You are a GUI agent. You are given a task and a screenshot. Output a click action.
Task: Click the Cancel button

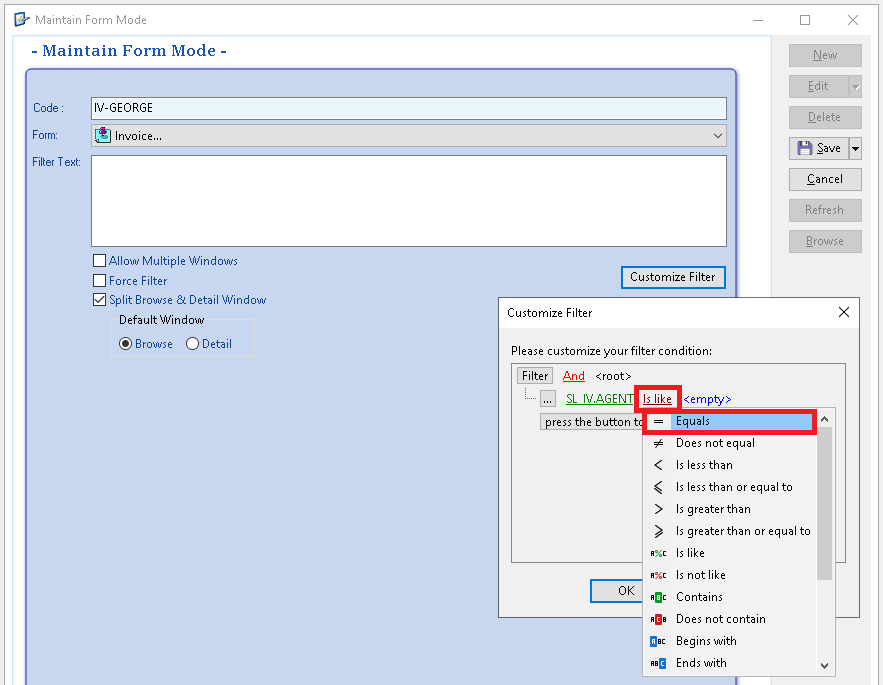click(824, 179)
